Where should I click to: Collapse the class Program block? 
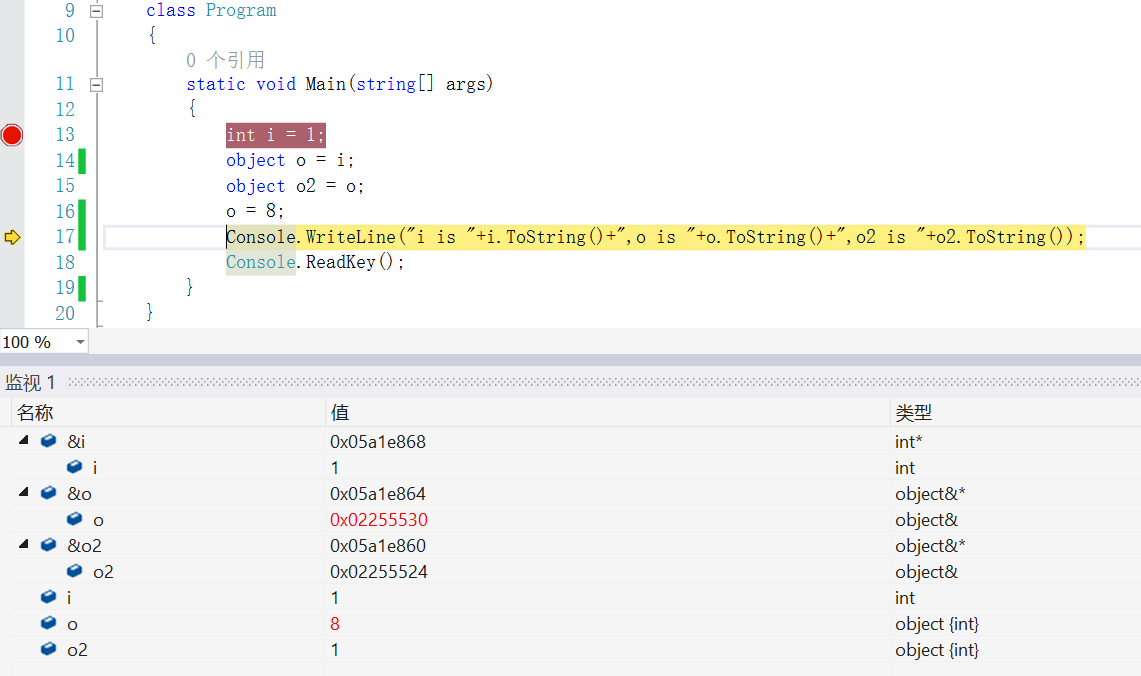[96, 11]
